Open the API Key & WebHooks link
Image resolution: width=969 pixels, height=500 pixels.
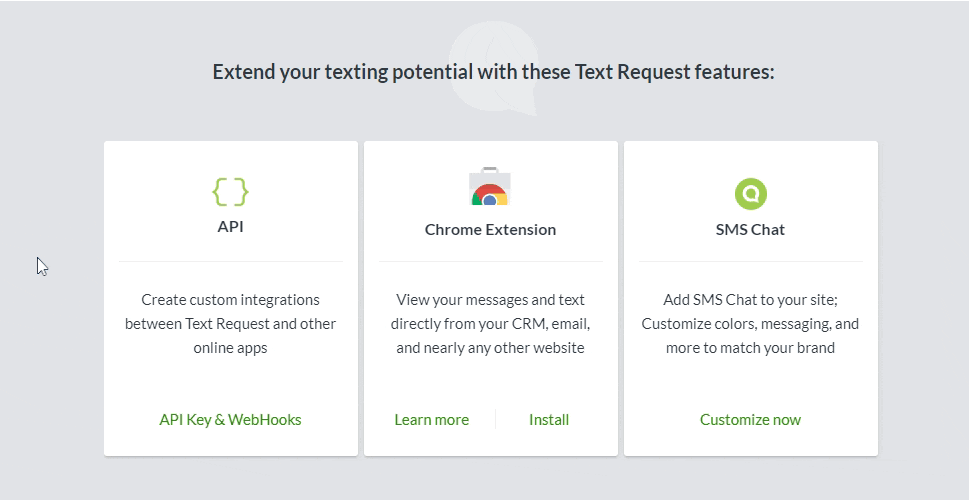[x=230, y=420]
